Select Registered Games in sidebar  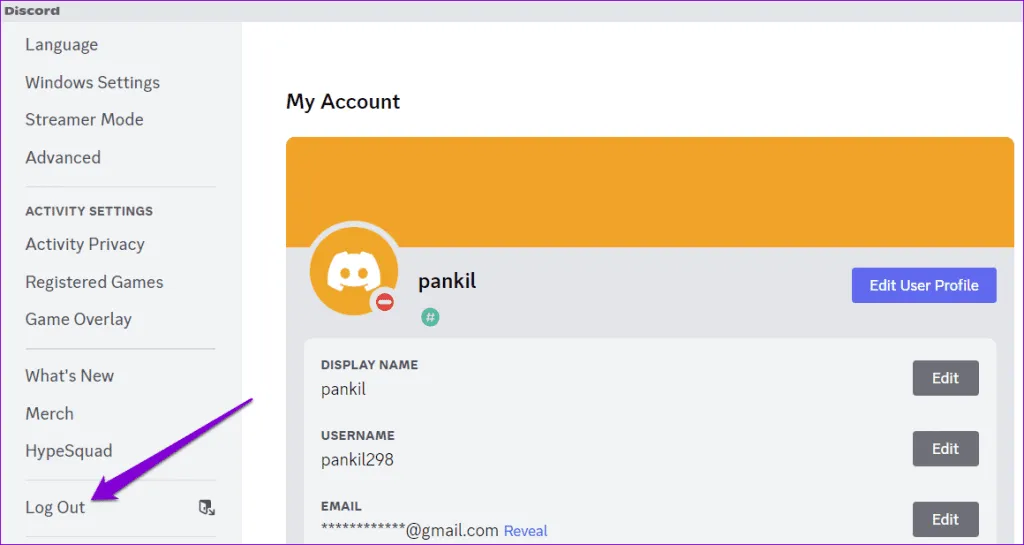[94, 282]
